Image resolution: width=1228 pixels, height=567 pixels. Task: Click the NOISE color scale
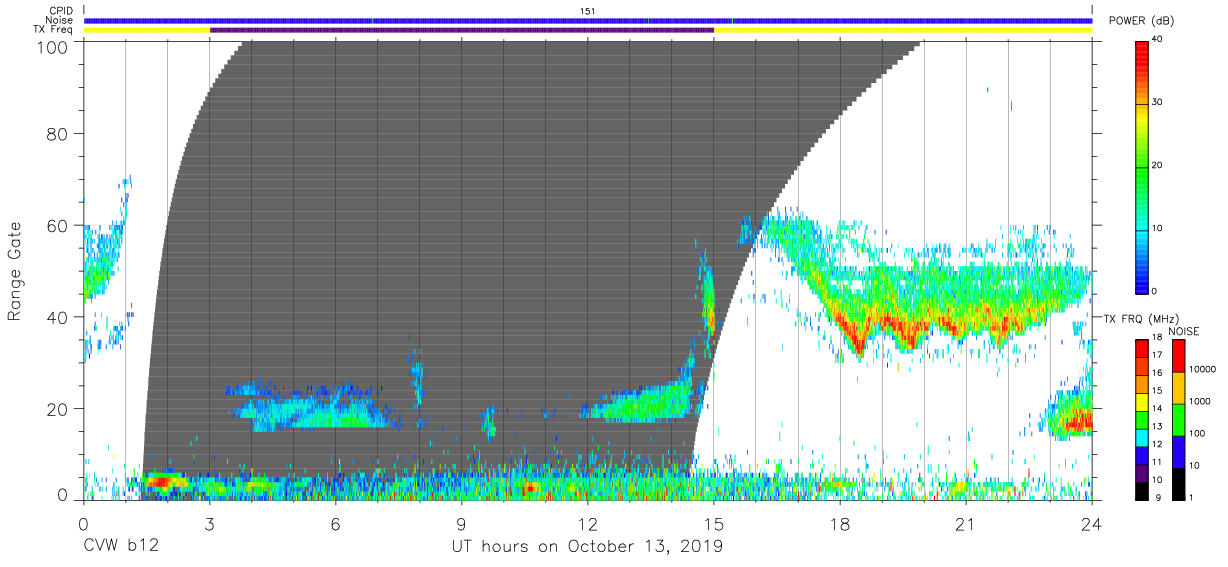tap(1179, 418)
